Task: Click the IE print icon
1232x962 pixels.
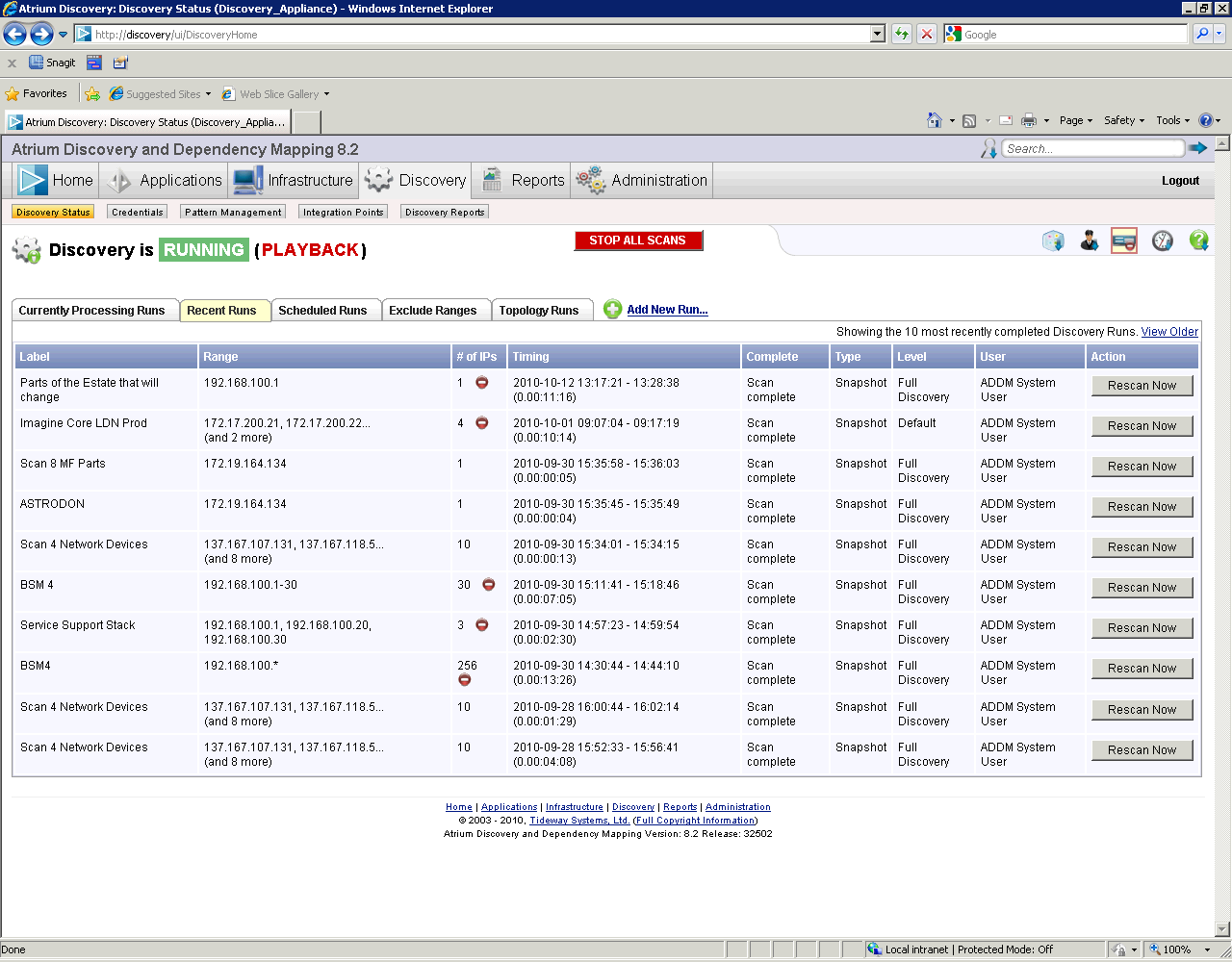Action: (x=1029, y=120)
